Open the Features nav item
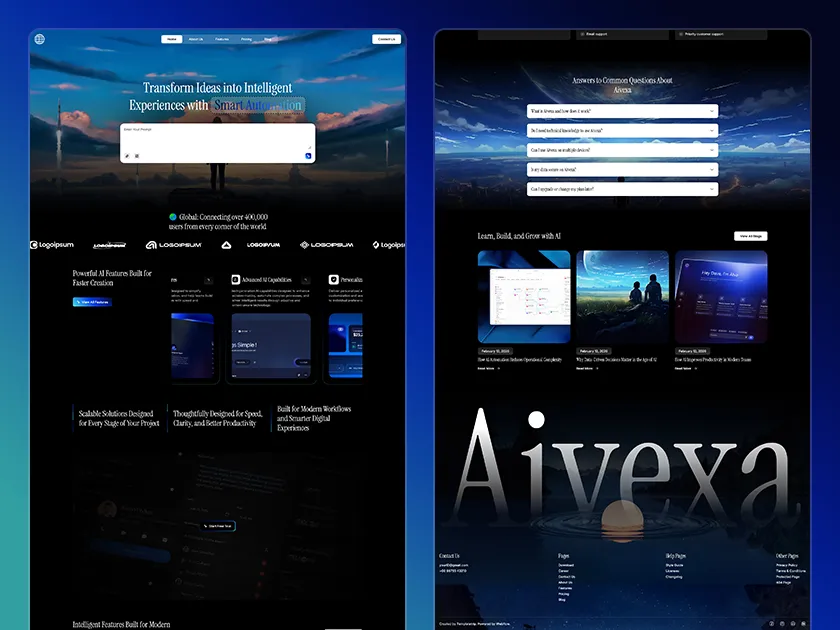Image resolution: width=840 pixels, height=630 pixels. (222, 39)
